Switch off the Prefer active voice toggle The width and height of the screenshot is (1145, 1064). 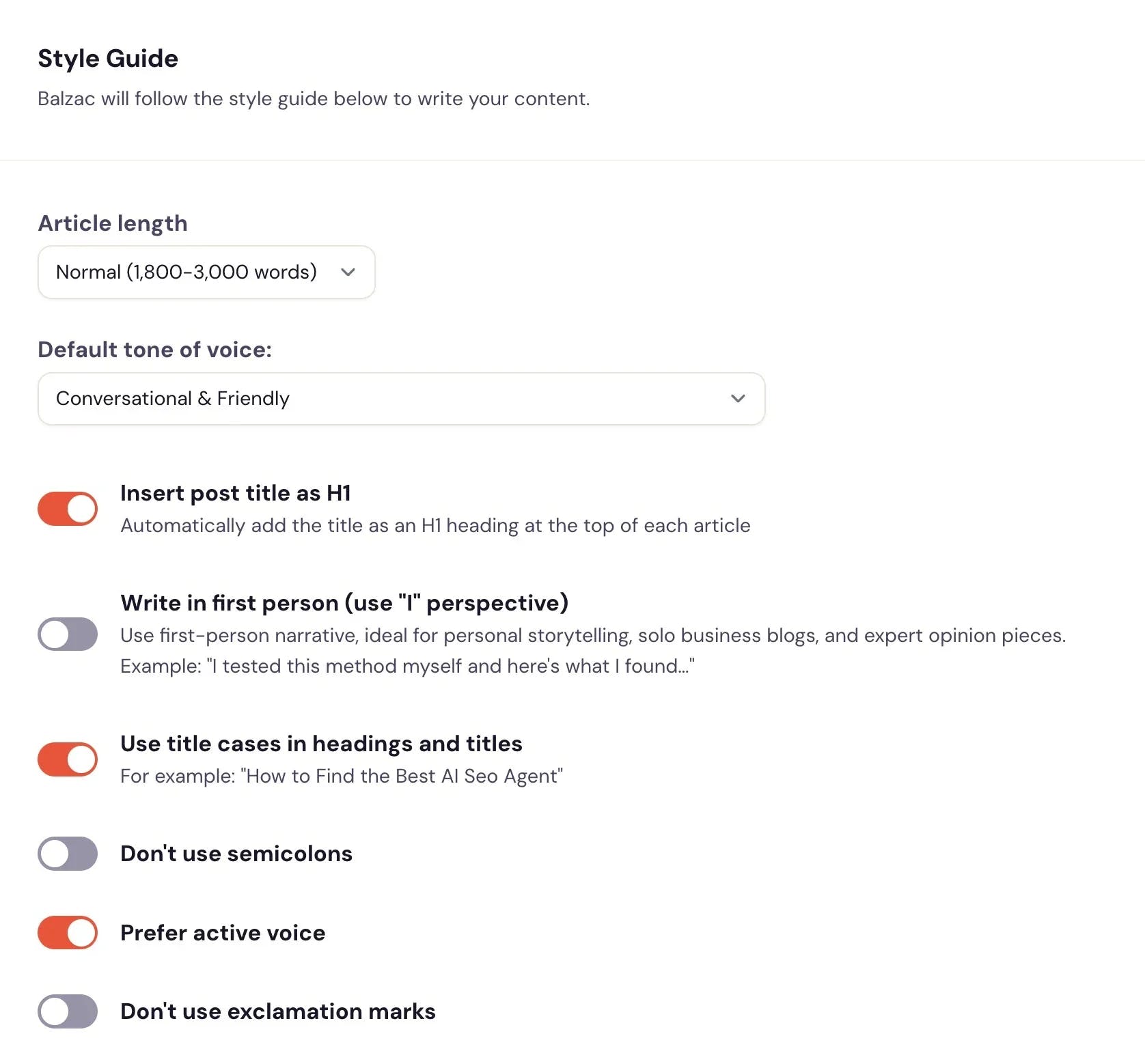tap(68, 933)
